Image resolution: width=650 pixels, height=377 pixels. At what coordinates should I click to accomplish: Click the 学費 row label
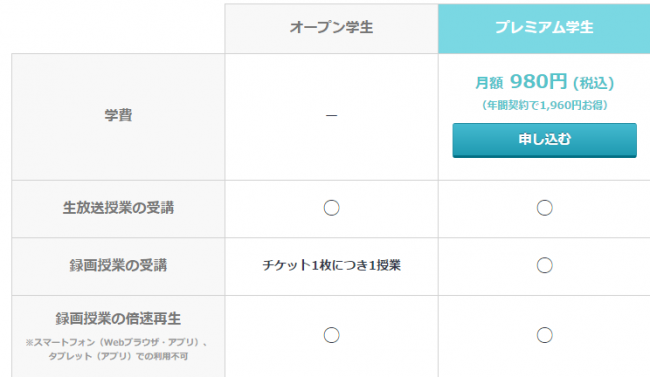pos(118,115)
